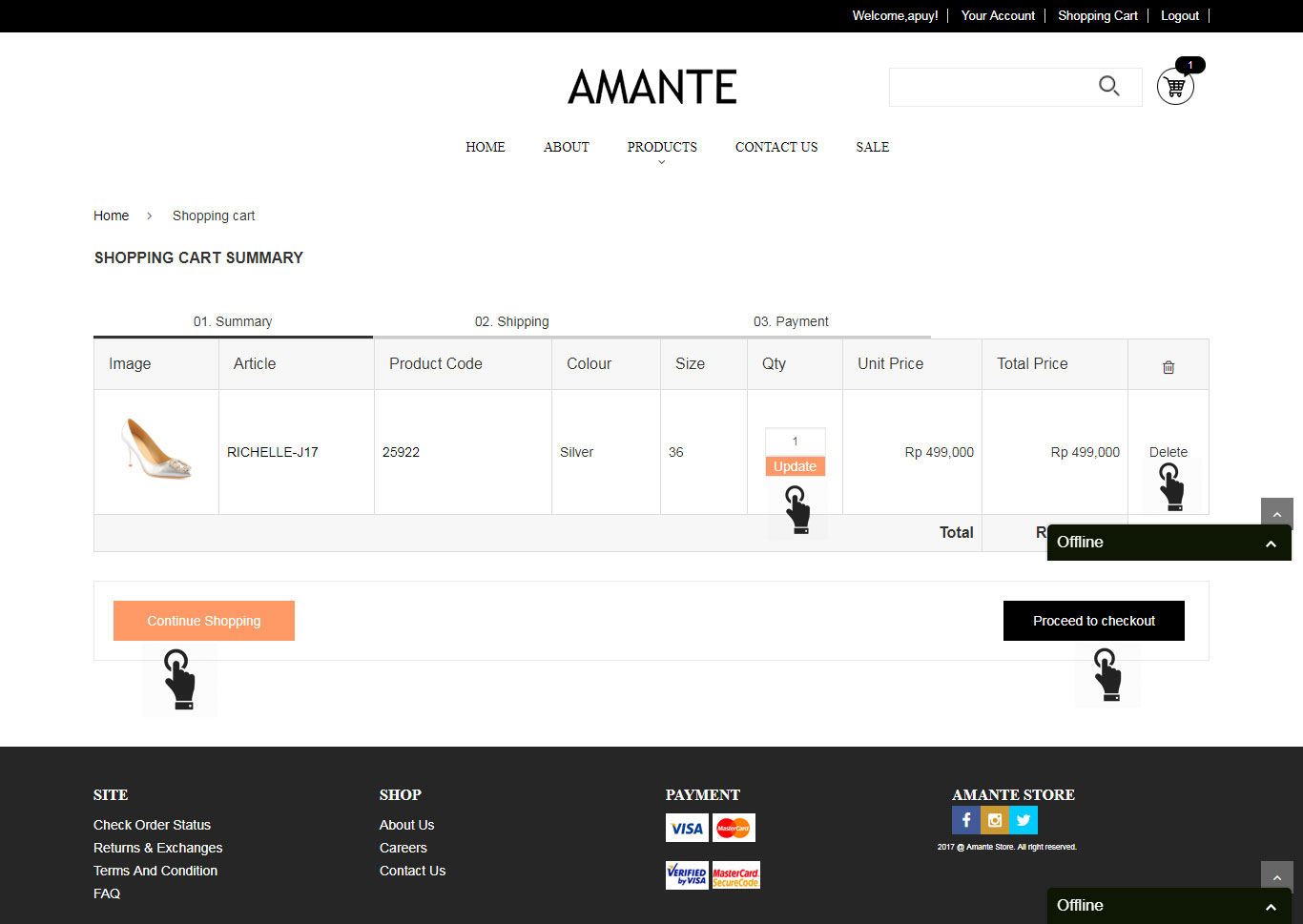Viewport: 1303px width, 924px height.
Task: Switch to the 03. Payment step tab
Action: 791,321
